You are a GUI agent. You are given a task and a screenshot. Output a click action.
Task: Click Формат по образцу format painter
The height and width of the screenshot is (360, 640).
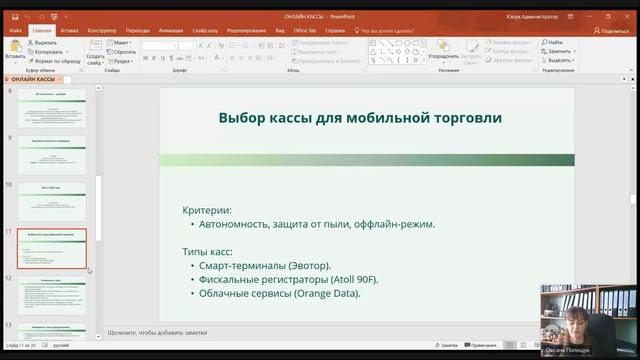tap(55, 61)
